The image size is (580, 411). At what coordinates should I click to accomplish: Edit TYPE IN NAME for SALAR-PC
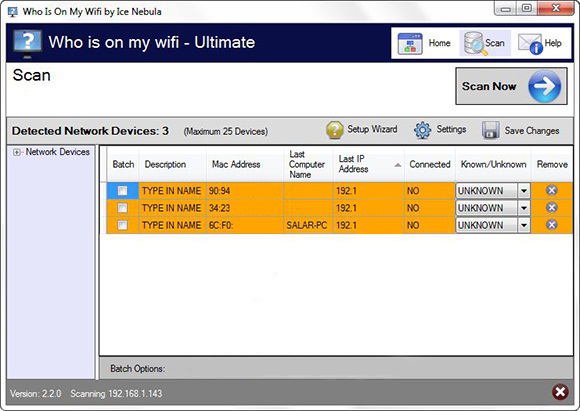point(172,225)
